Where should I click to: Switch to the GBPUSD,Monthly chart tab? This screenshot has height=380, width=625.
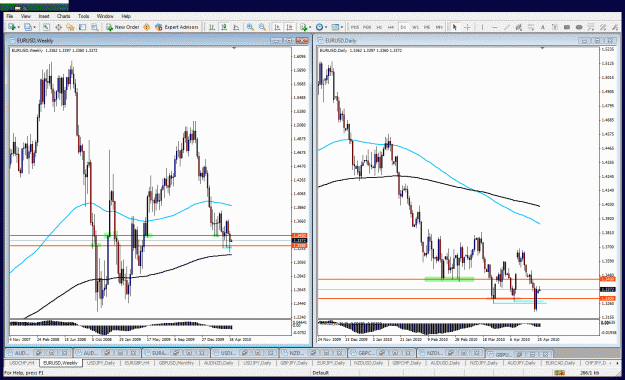pyautogui.click(x=176, y=363)
